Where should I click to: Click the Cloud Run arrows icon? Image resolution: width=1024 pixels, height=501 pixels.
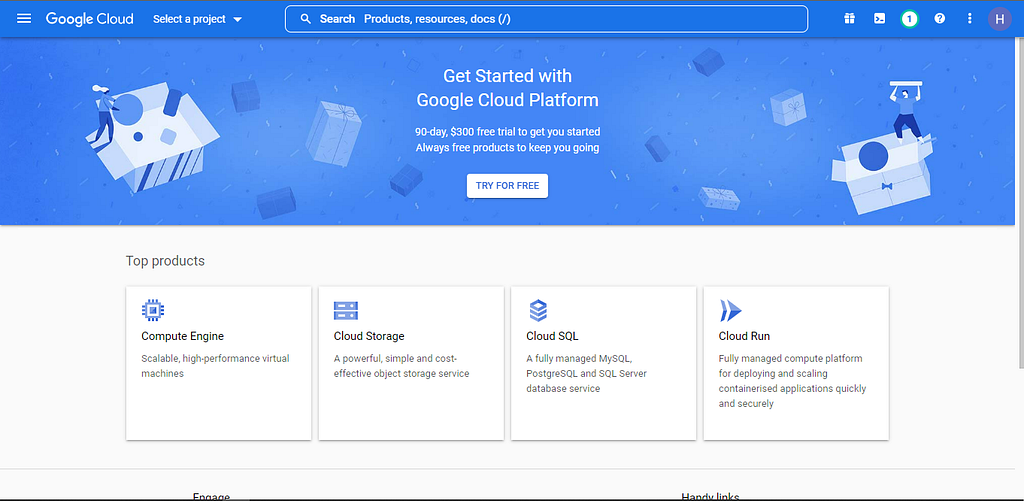[x=730, y=310]
